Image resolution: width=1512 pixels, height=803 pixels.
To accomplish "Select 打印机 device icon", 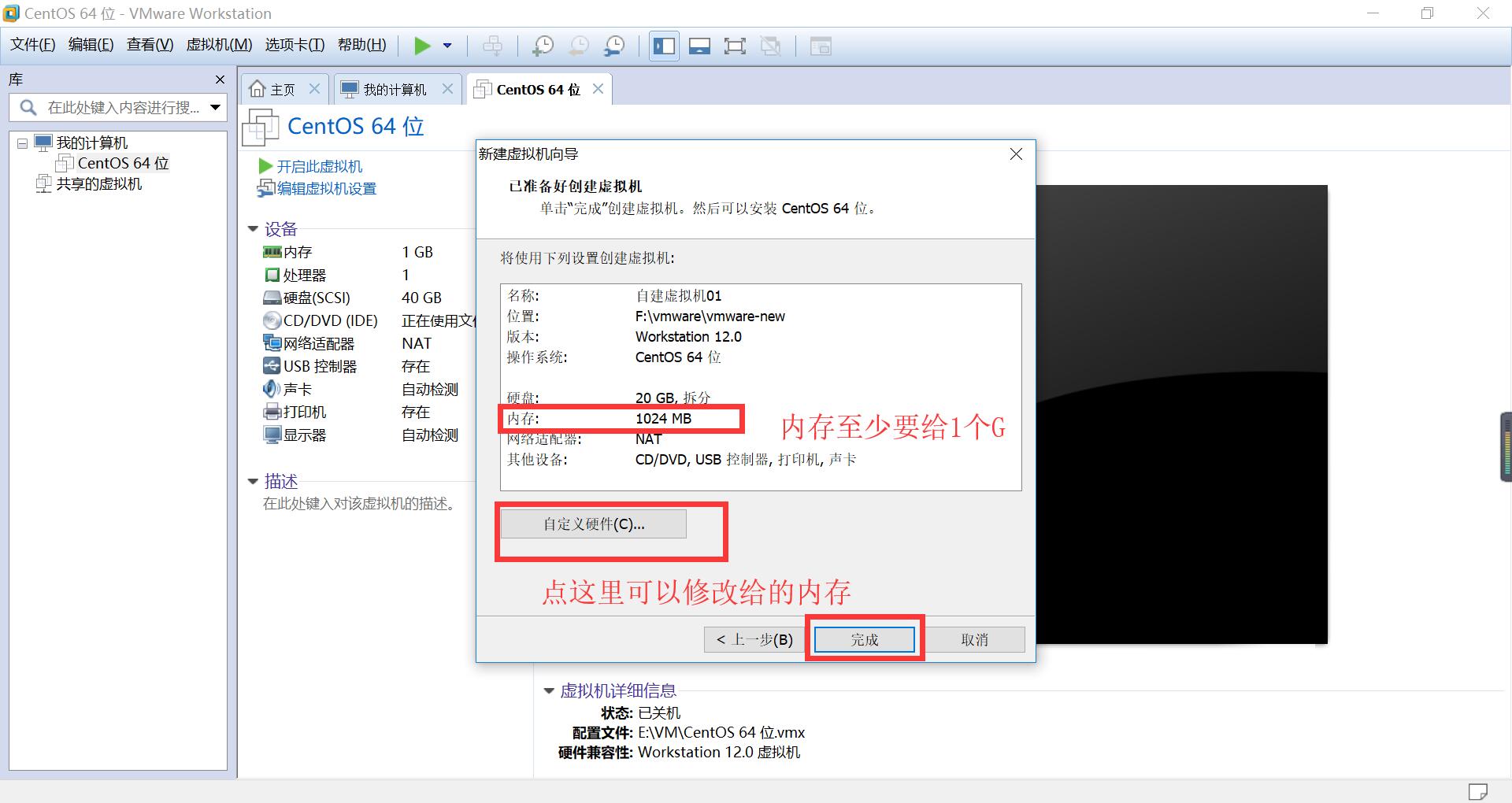I will (x=272, y=412).
